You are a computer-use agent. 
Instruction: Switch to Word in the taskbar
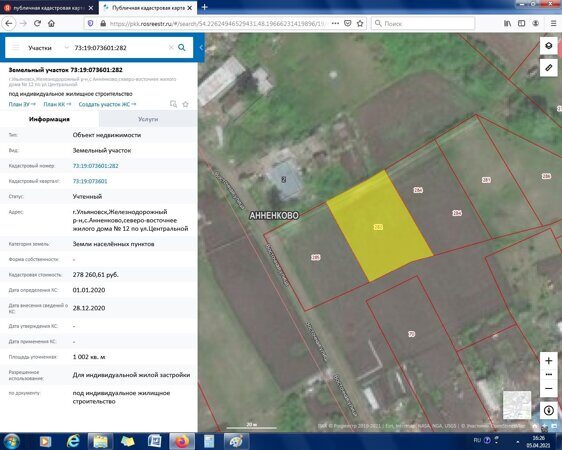(154, 441)
